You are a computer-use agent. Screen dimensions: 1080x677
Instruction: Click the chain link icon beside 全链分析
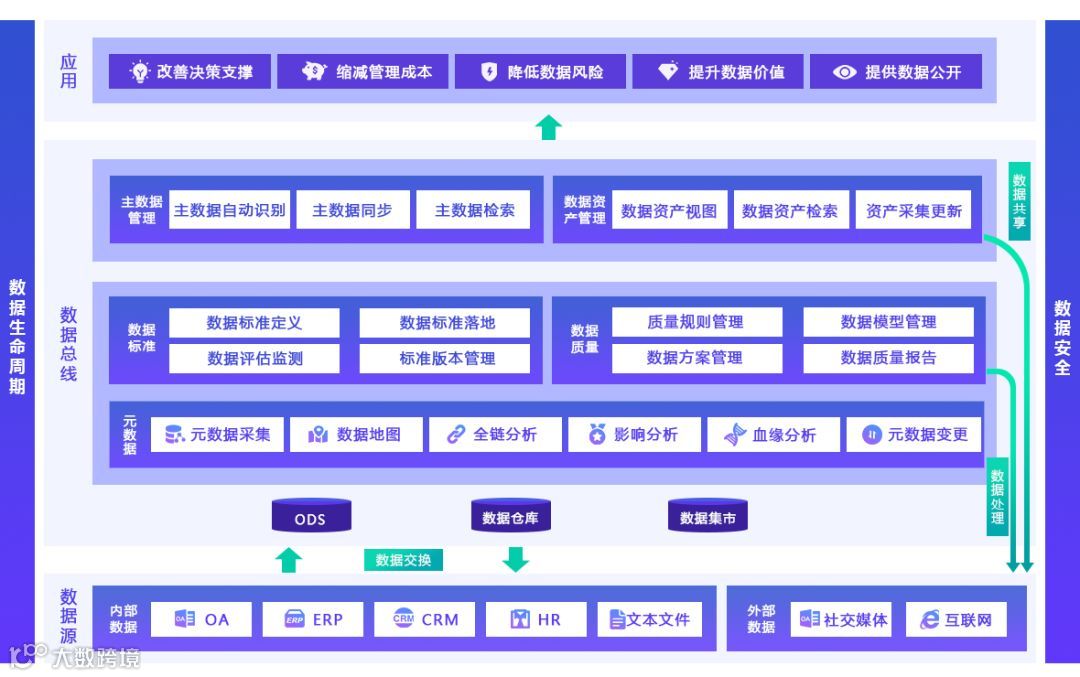click(456, 435)
